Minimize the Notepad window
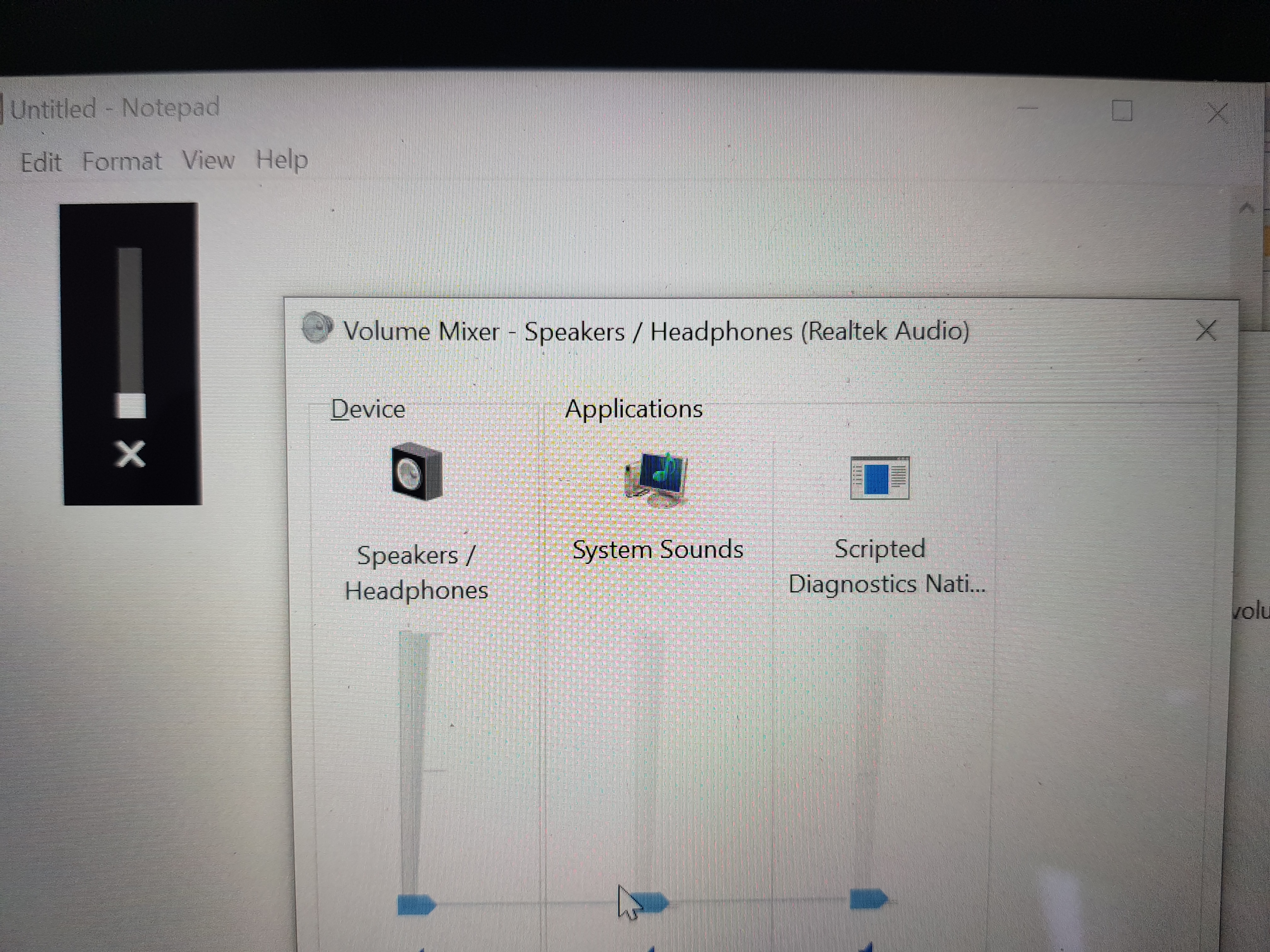The image size is (1270, 952). pyautogui.click(x=1027, y=109)
